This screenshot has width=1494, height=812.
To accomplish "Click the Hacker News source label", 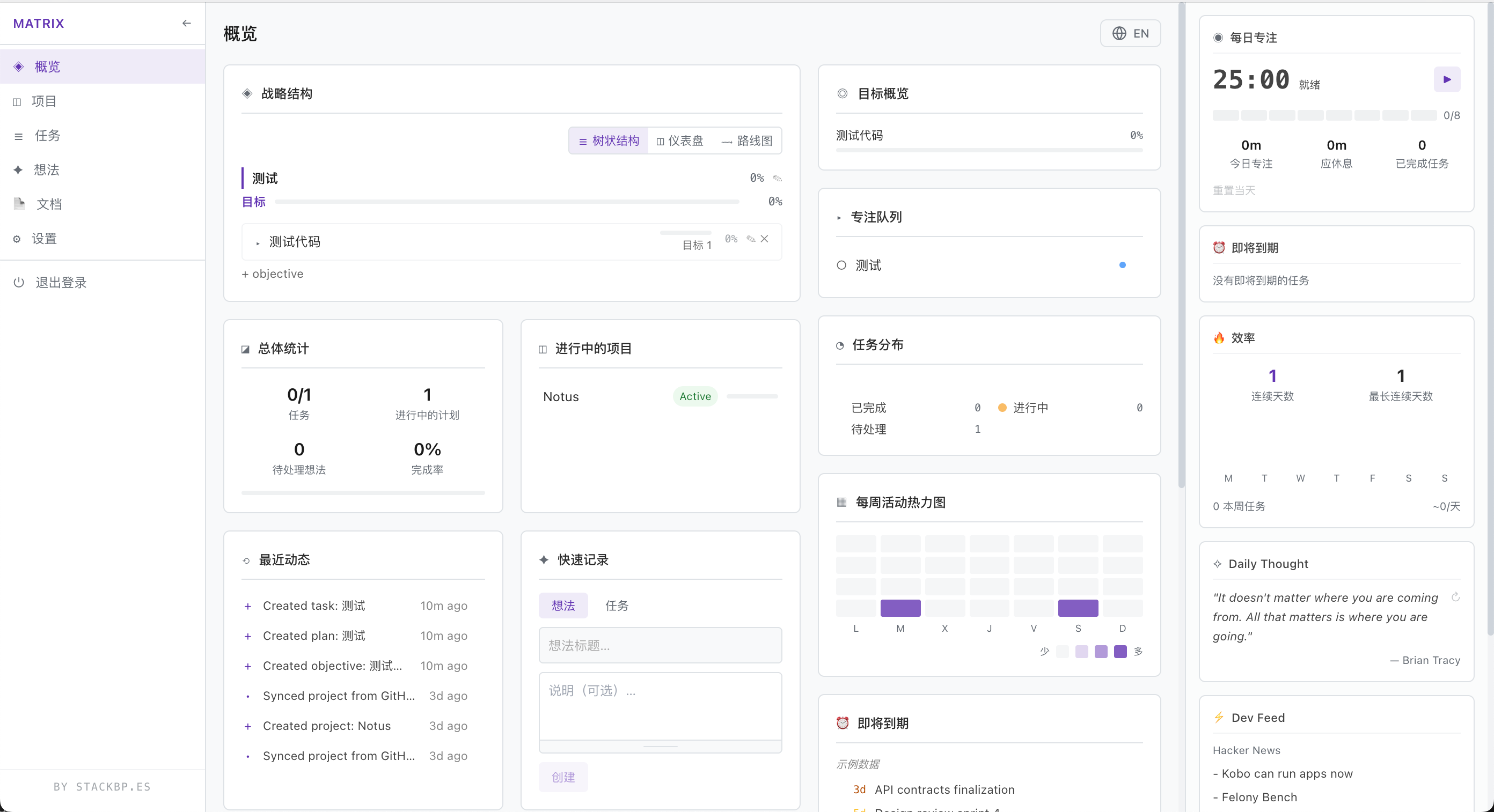I will coord(1247,750).
